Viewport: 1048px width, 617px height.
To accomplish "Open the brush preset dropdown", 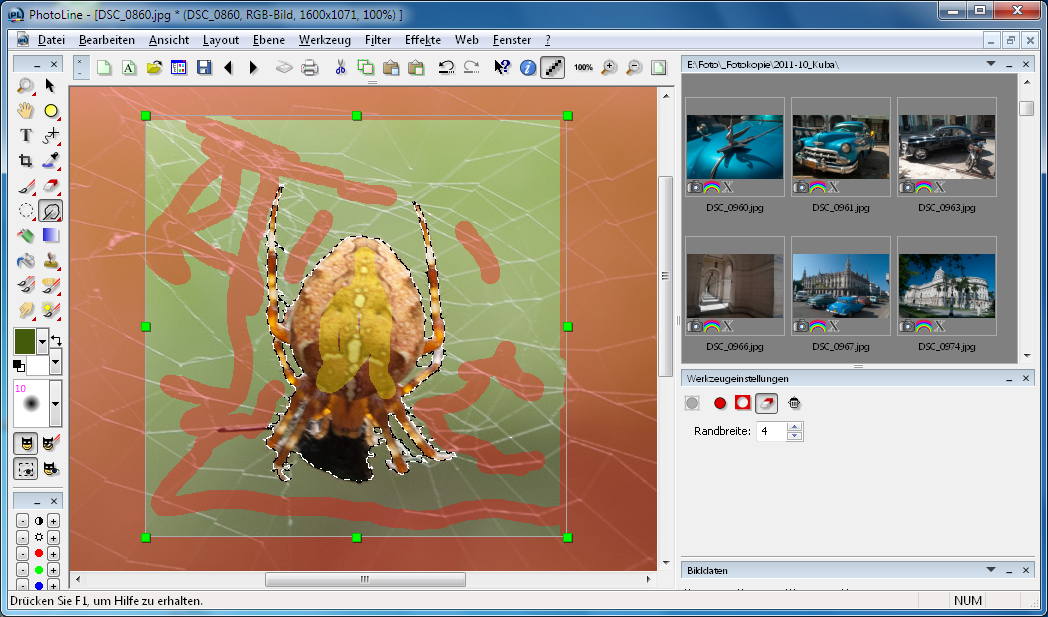I will click(55, 404).
